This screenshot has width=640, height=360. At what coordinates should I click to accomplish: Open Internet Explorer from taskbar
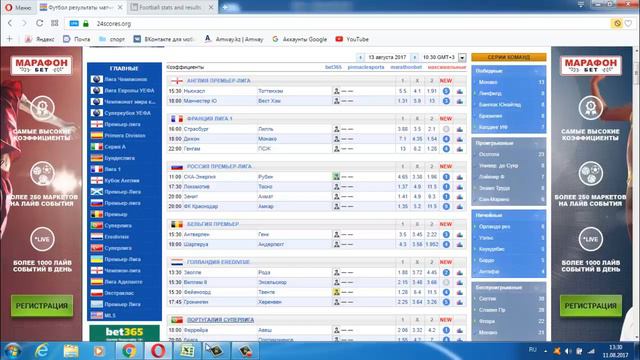[41, 351]
